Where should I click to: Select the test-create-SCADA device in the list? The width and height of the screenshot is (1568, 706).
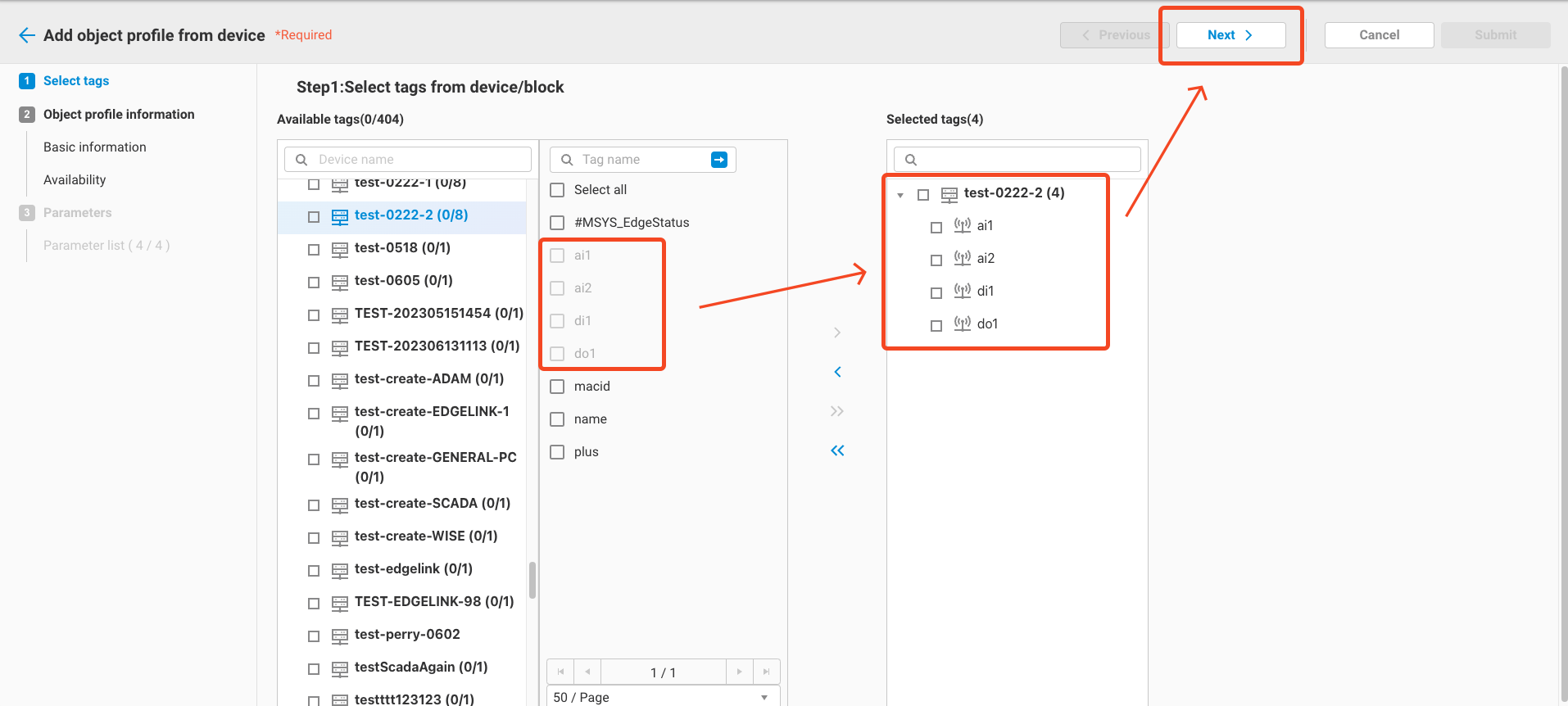[x=432, y=504]
